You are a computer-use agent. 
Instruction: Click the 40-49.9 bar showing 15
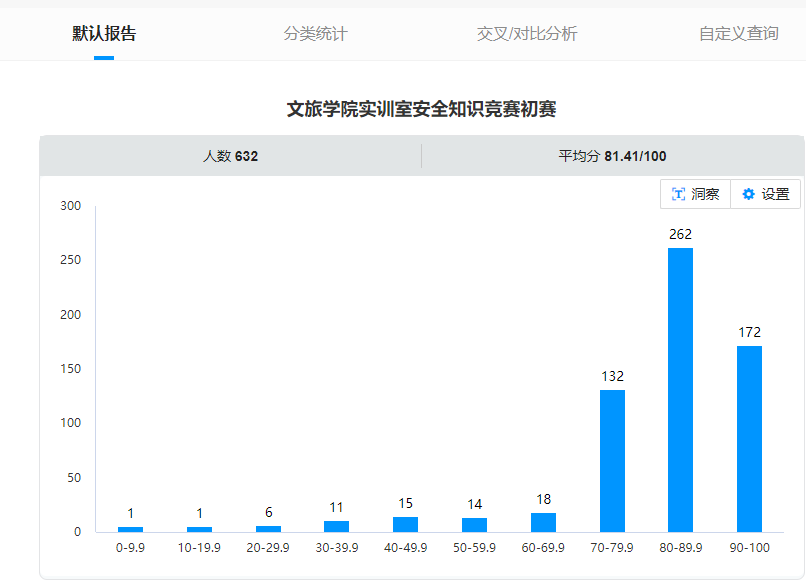click(x=405, y=524)
